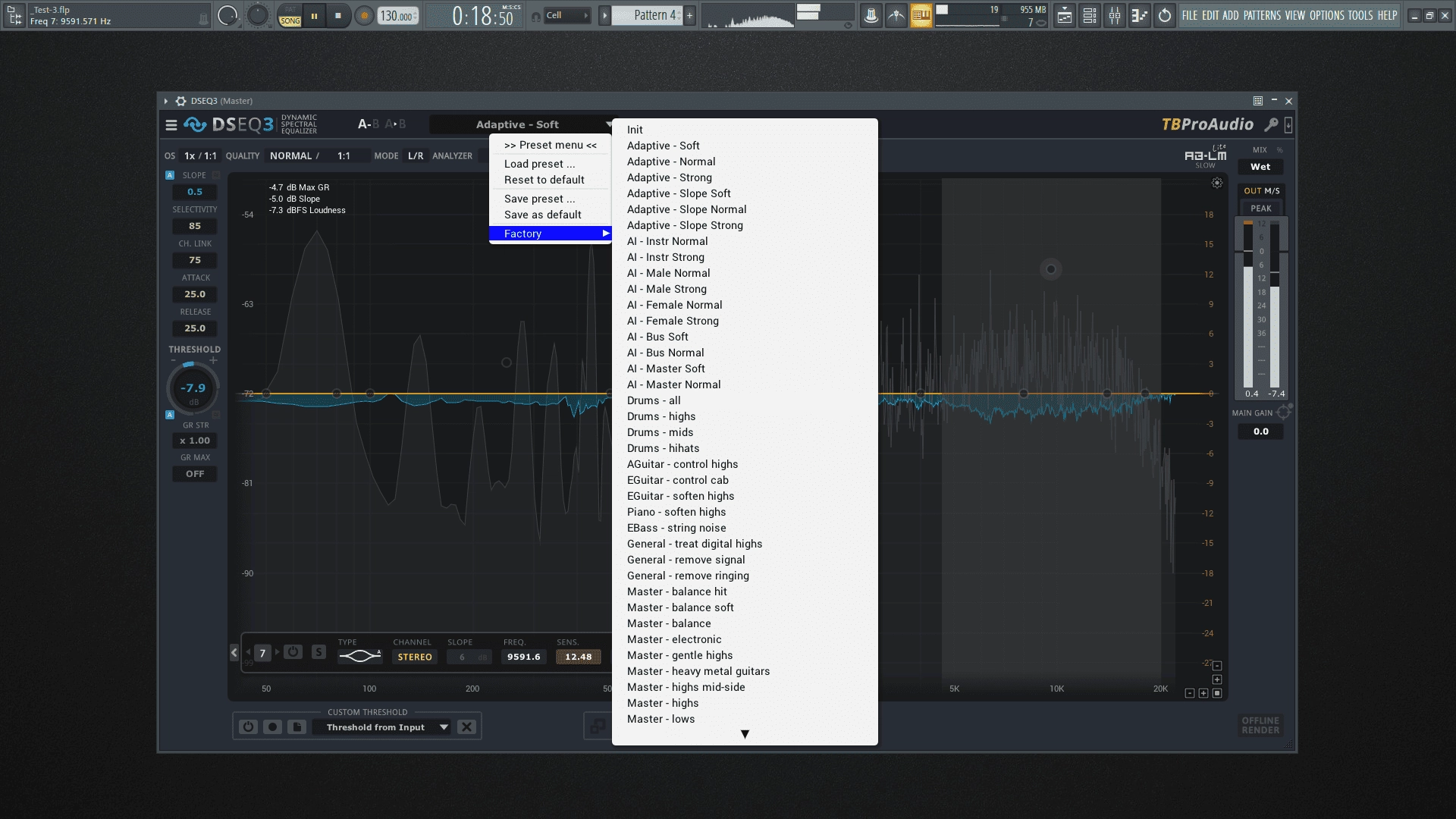Toggle filter 7 power button
Screen dimensions: 1456x819
tap(293, 652)
